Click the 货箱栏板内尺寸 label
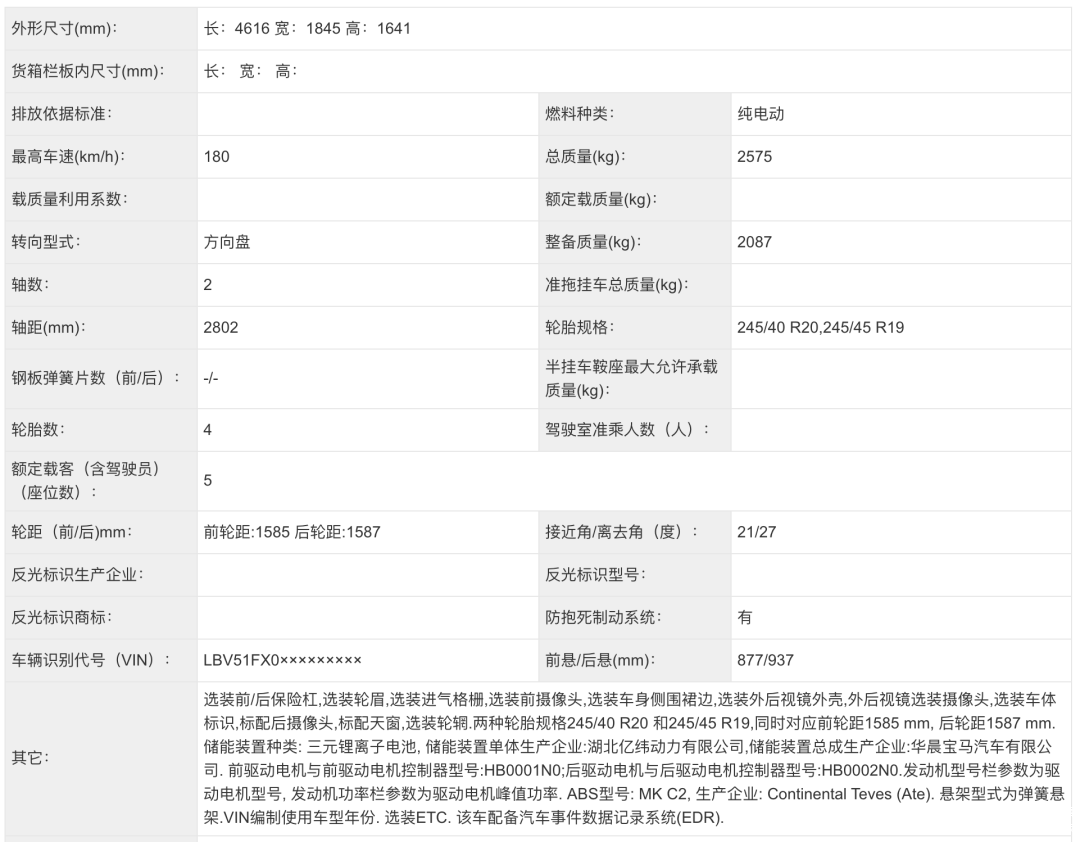Screen dimensions: 1080x842 (87, 71)
